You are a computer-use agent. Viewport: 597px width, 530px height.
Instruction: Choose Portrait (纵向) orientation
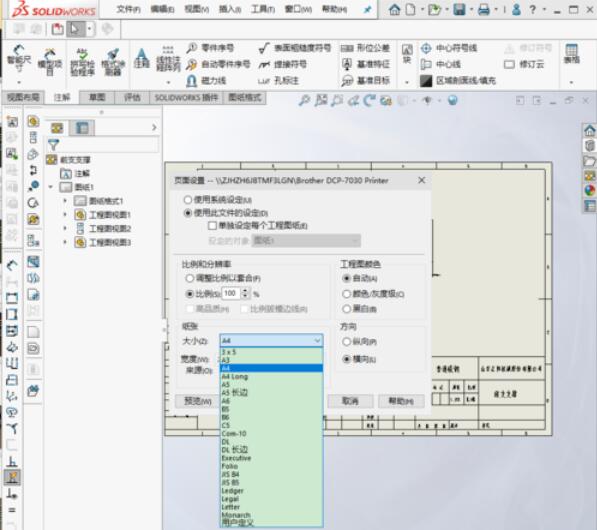[346, 342]
